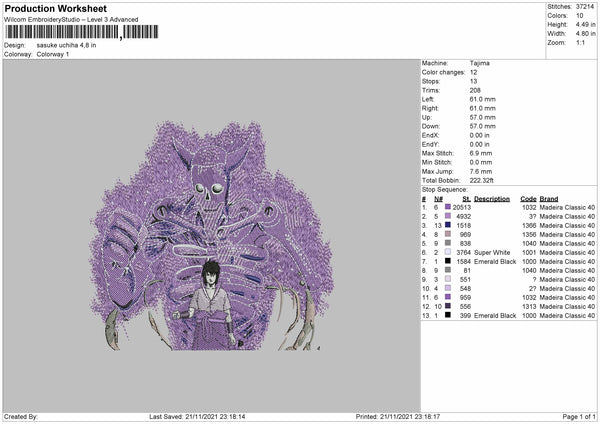Select the Left: label

427,99
